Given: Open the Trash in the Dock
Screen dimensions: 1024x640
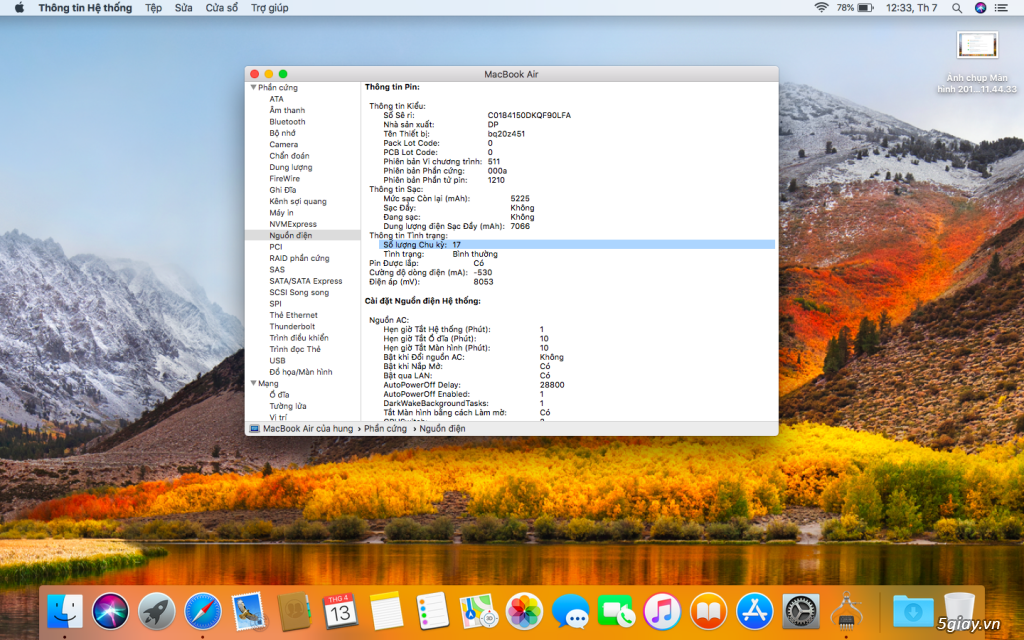Looking at the screenshot, I should pyautogui.click(x=959, y=610).
